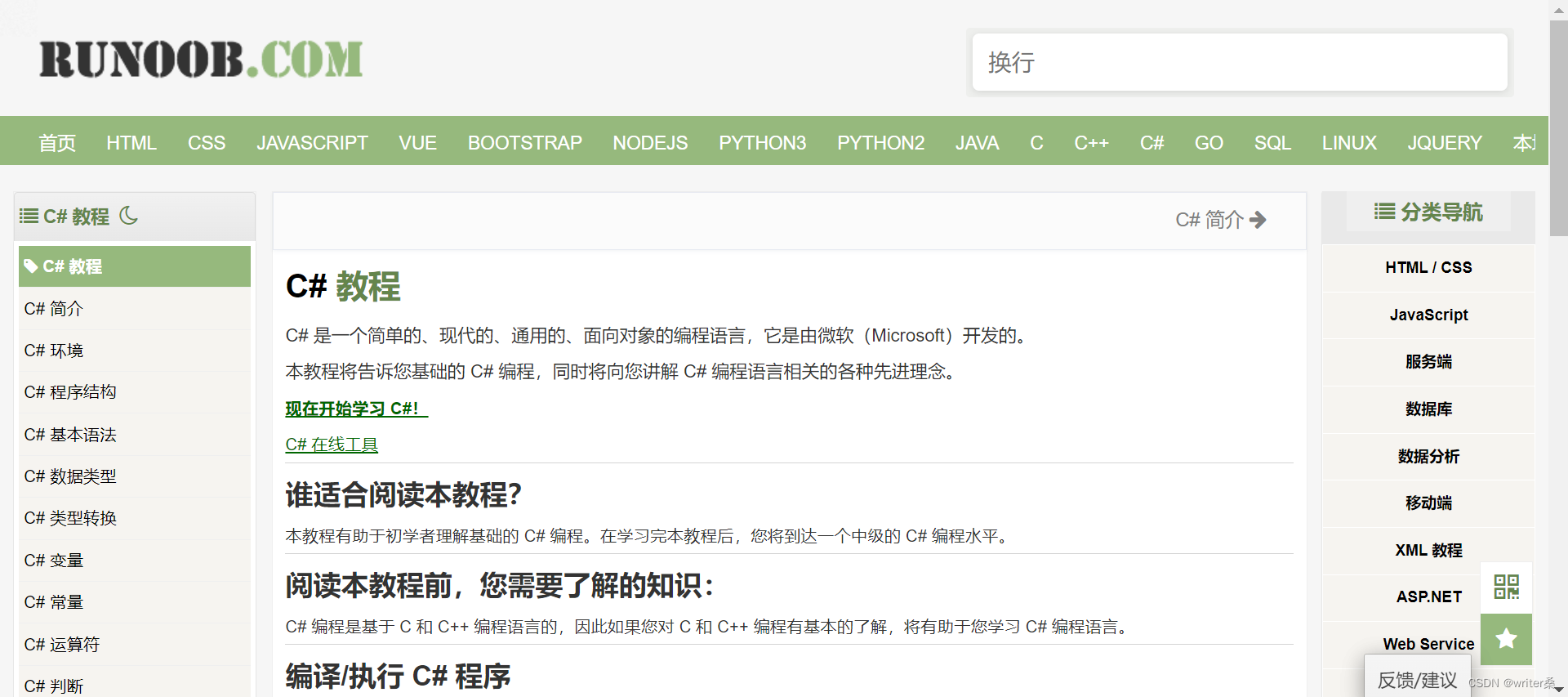Select PYTHON3 in the navigation bar
This screenshot has height=697, width=1568.
pyautogui.click(x=763, y=143)
